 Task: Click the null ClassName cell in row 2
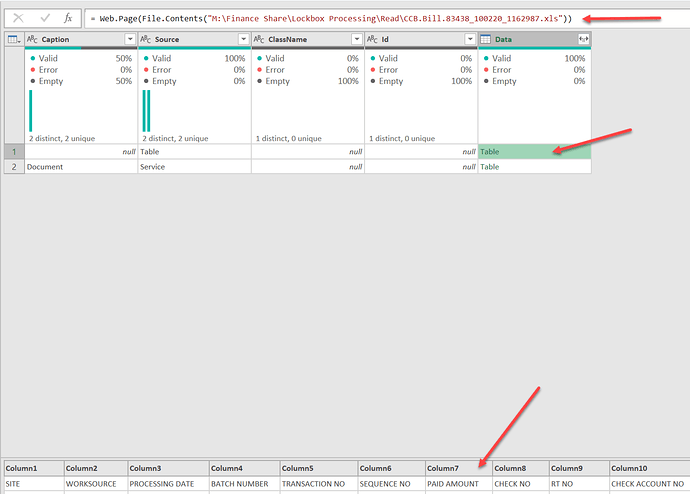point(308,167)
